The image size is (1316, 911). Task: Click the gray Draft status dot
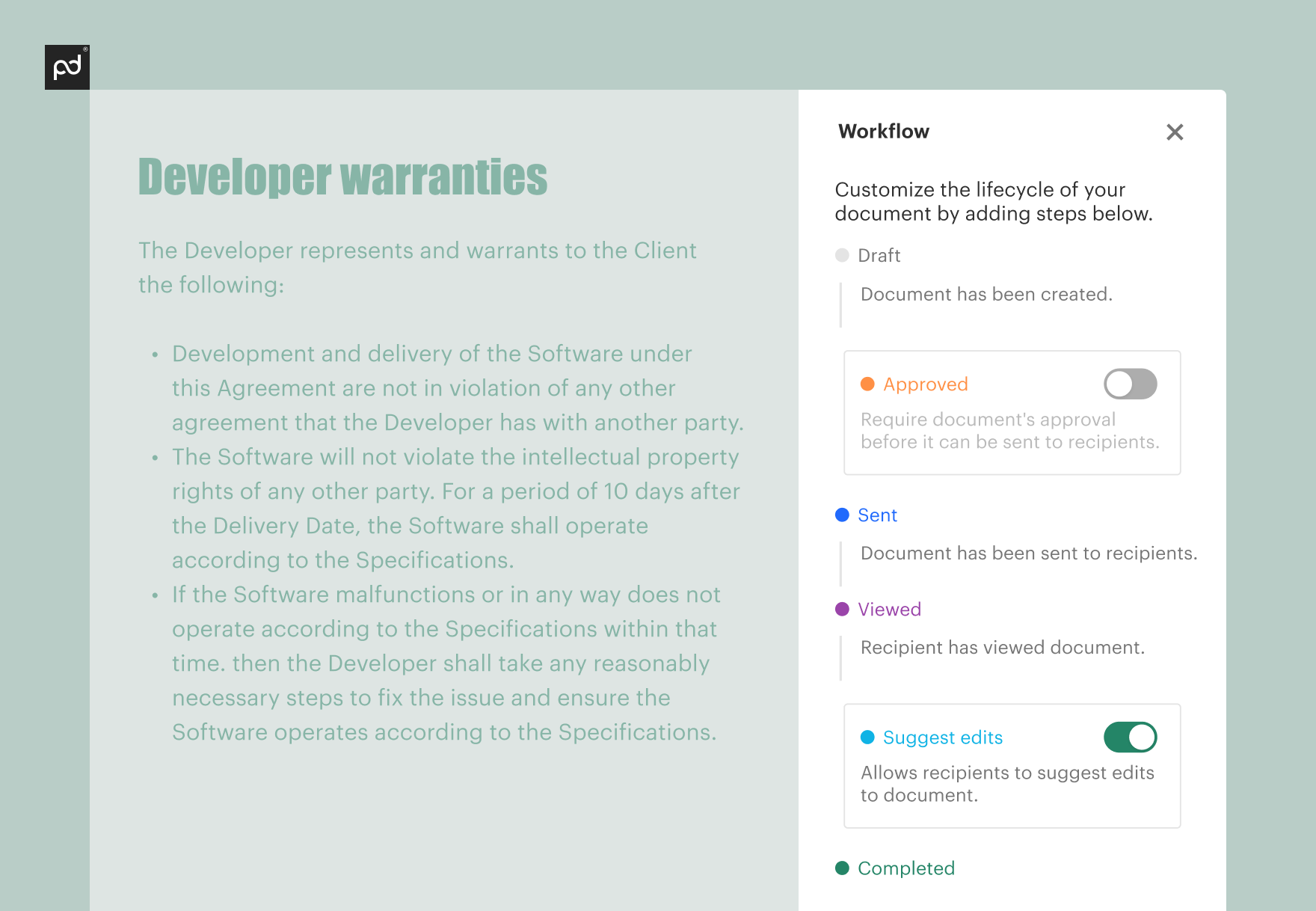pyautogui.click(x=842, y=255)
